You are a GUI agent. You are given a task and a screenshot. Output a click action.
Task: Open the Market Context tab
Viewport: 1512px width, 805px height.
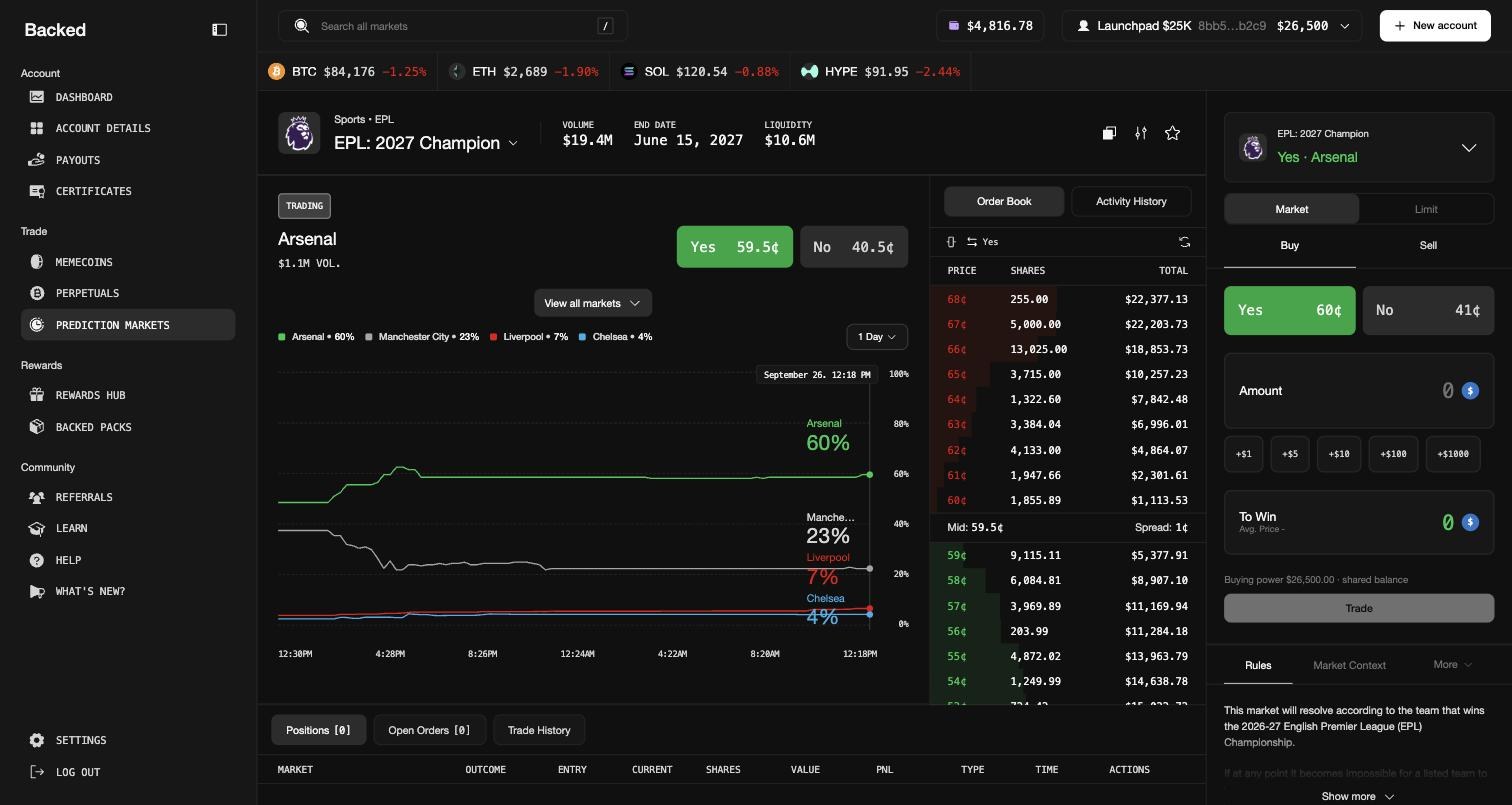(1349, 666)
